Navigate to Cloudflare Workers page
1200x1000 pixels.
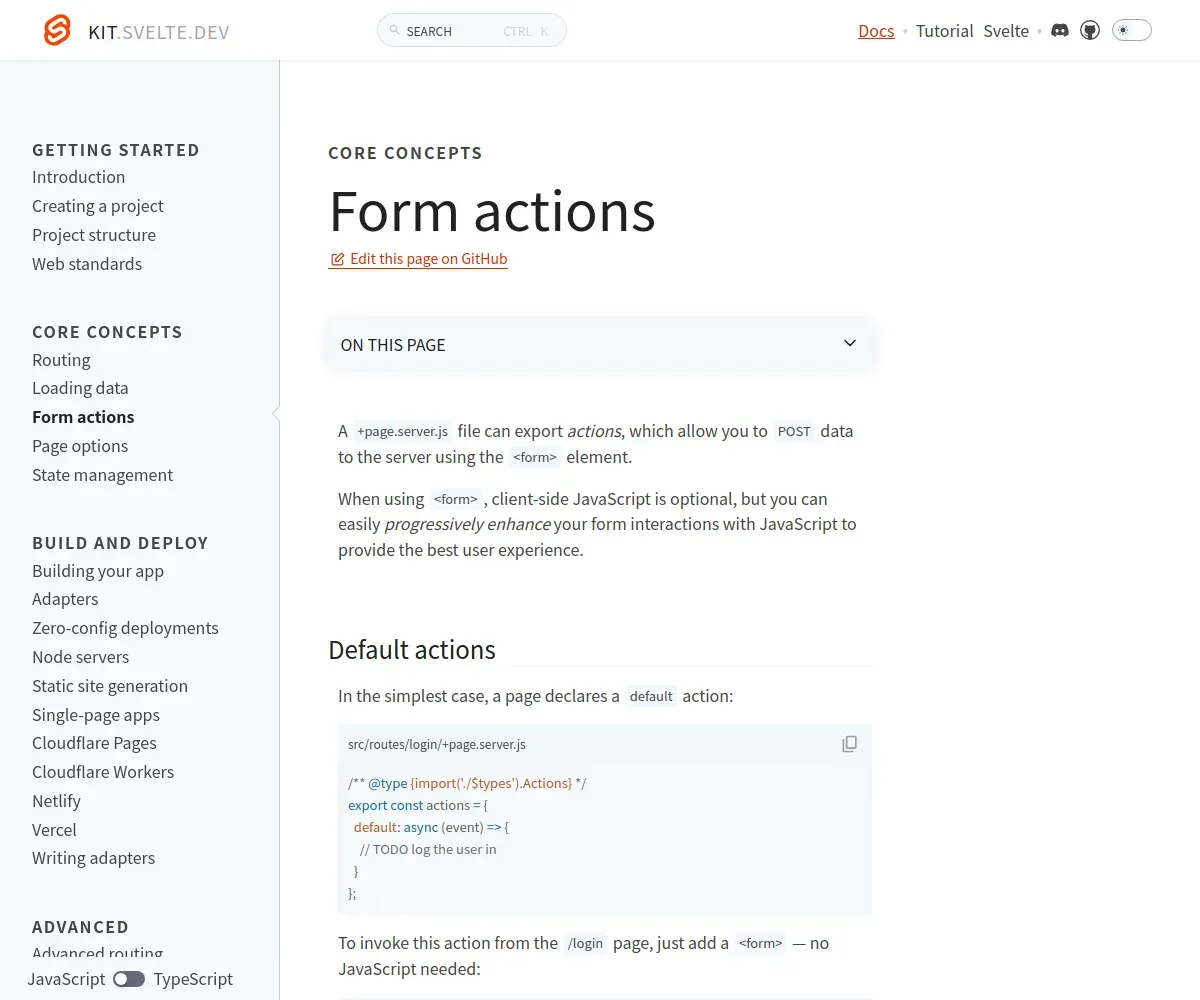pos(103,772)
